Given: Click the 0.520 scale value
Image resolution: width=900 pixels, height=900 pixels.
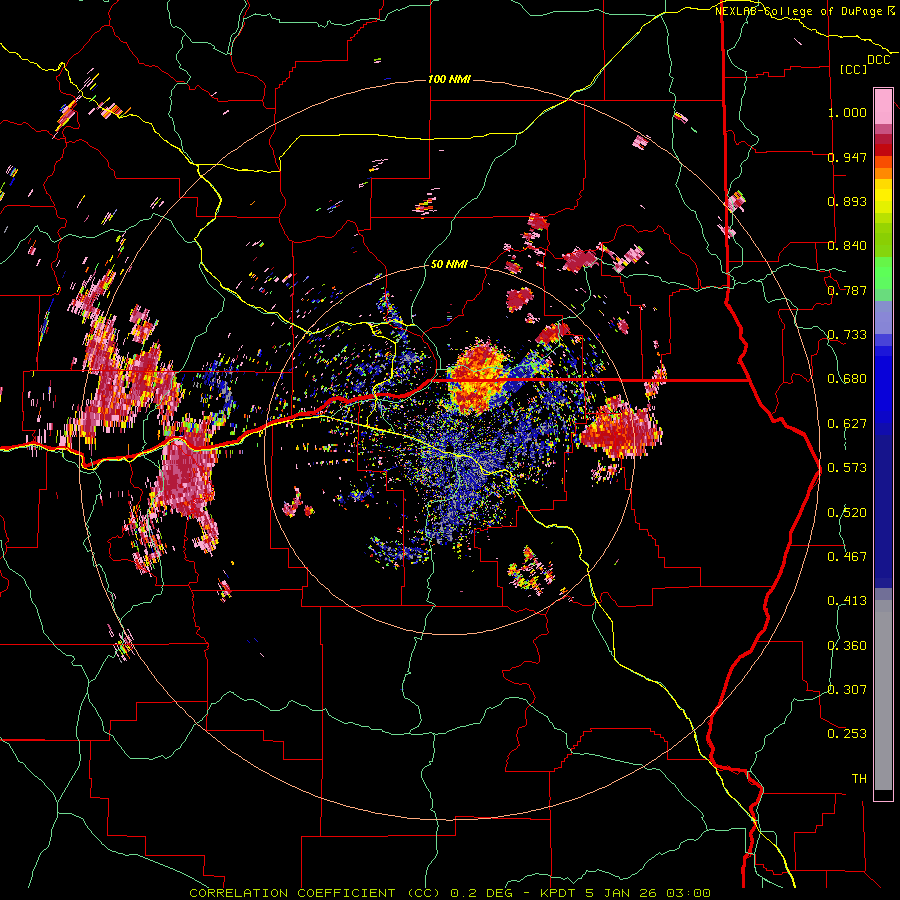Looking at the screenshot, I should point(847,513).
